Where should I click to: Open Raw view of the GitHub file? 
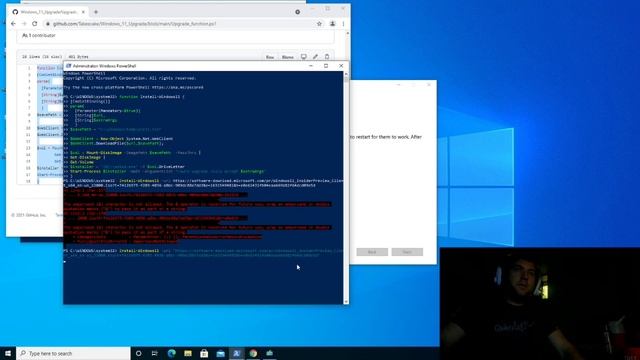[270, 57]
